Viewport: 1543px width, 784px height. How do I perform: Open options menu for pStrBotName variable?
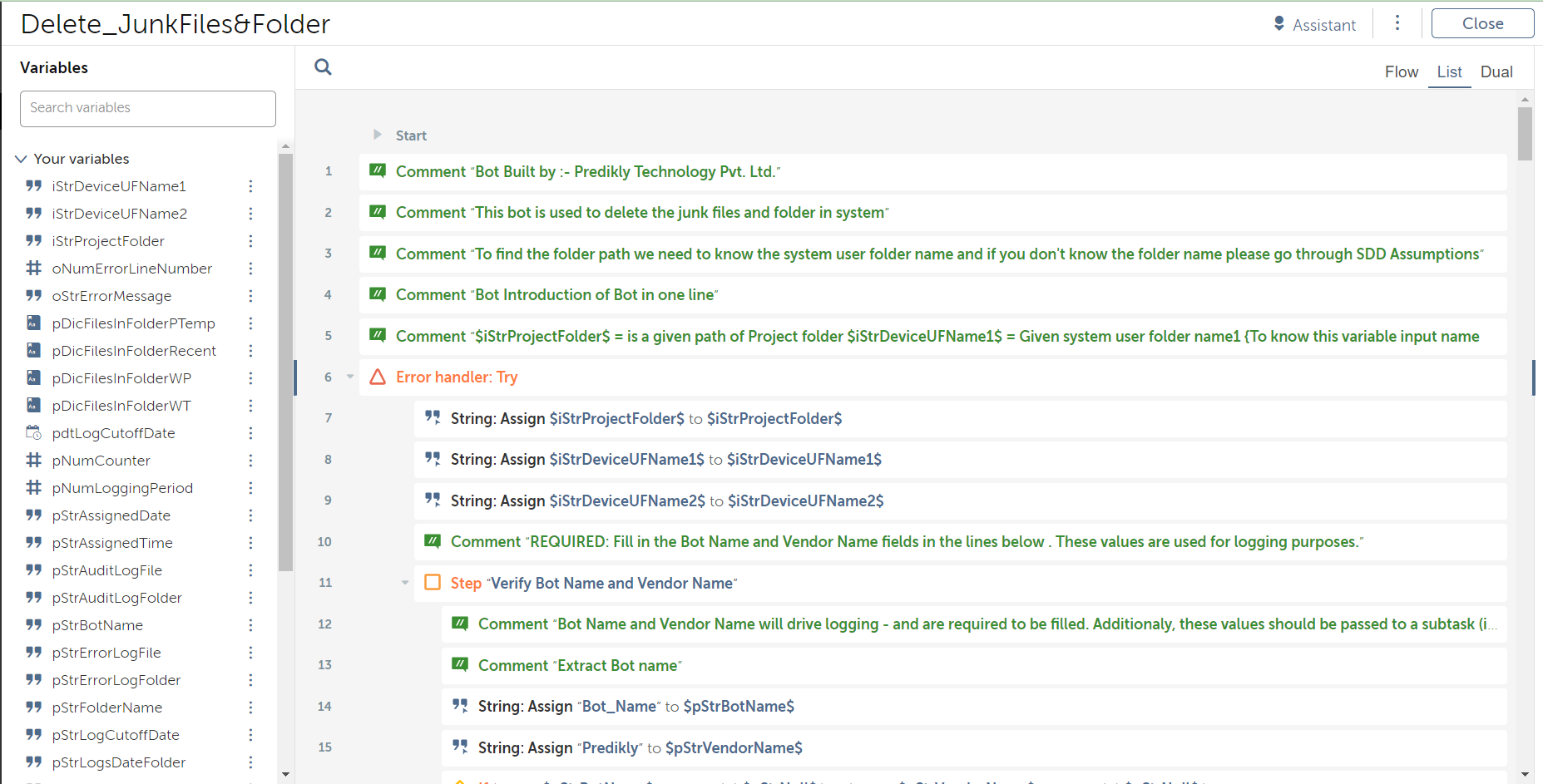[x=250, y=625]
